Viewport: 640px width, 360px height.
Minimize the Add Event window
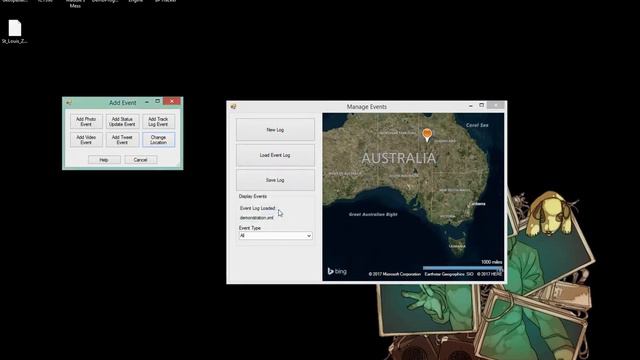pos(147,102)
